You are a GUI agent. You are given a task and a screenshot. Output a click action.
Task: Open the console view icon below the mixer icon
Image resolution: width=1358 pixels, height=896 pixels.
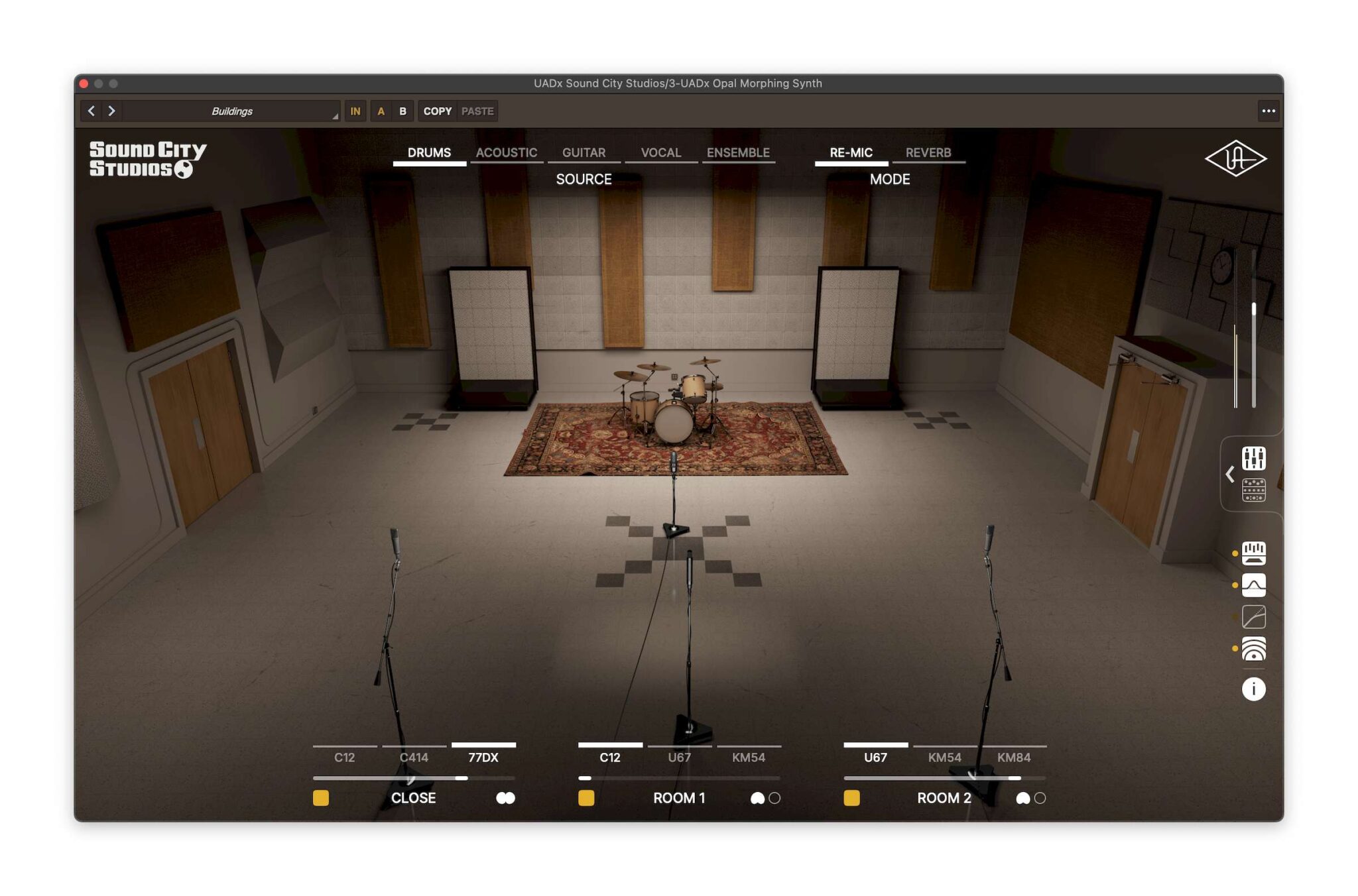[1255, 490]
